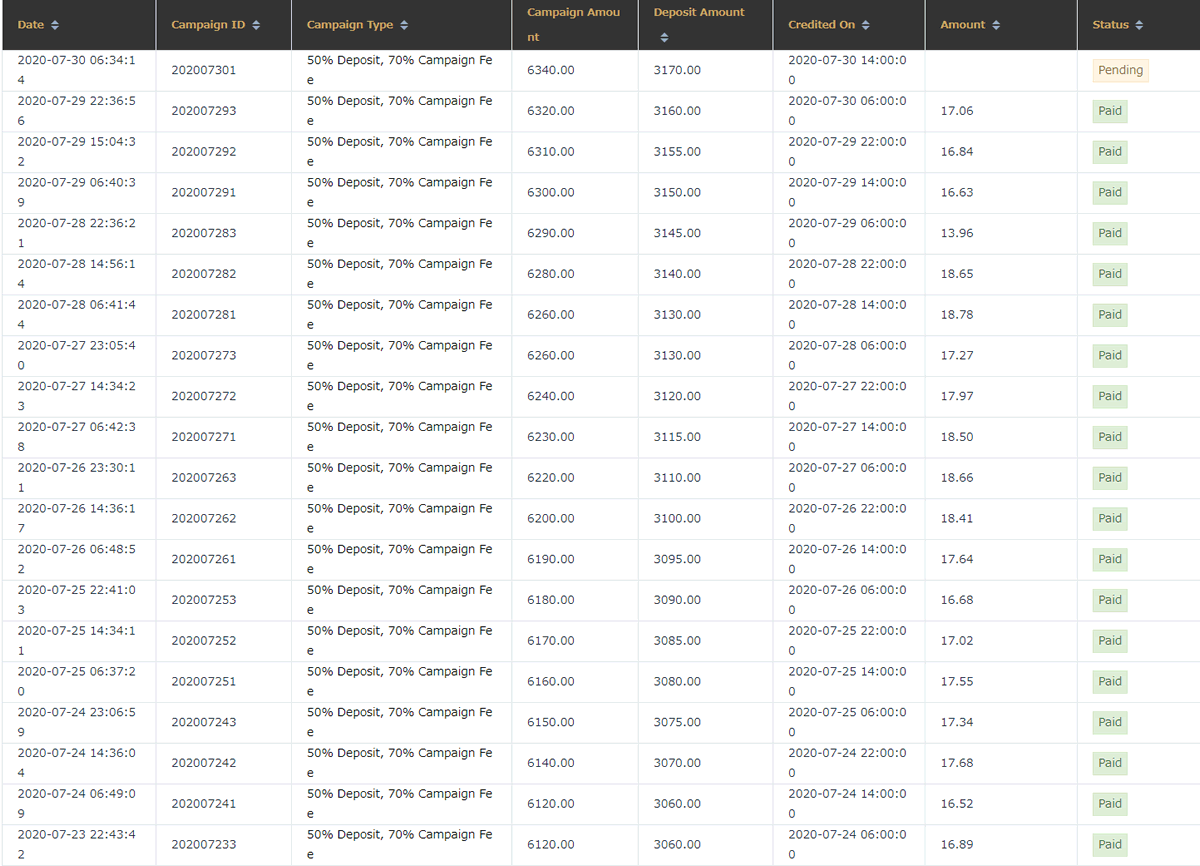Select campaign ID 202007301
The width and height of the screenshot is (1200, 866).
tap(204, 71)
